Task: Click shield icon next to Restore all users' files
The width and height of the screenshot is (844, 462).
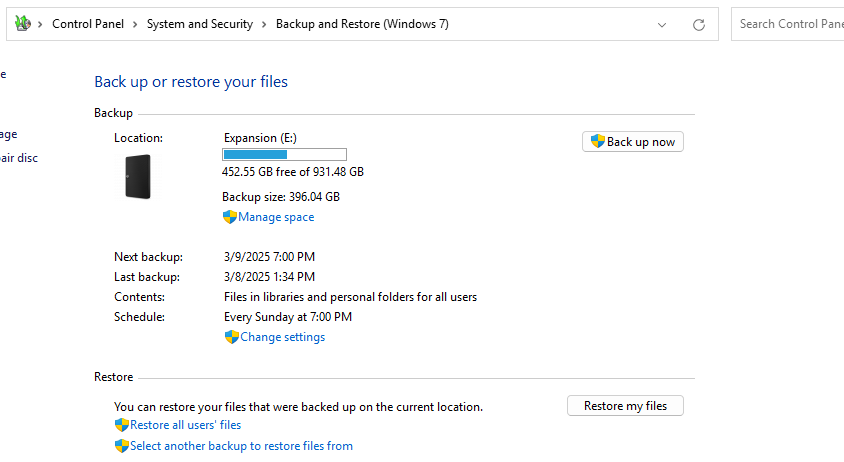Action: pos(122,425)
